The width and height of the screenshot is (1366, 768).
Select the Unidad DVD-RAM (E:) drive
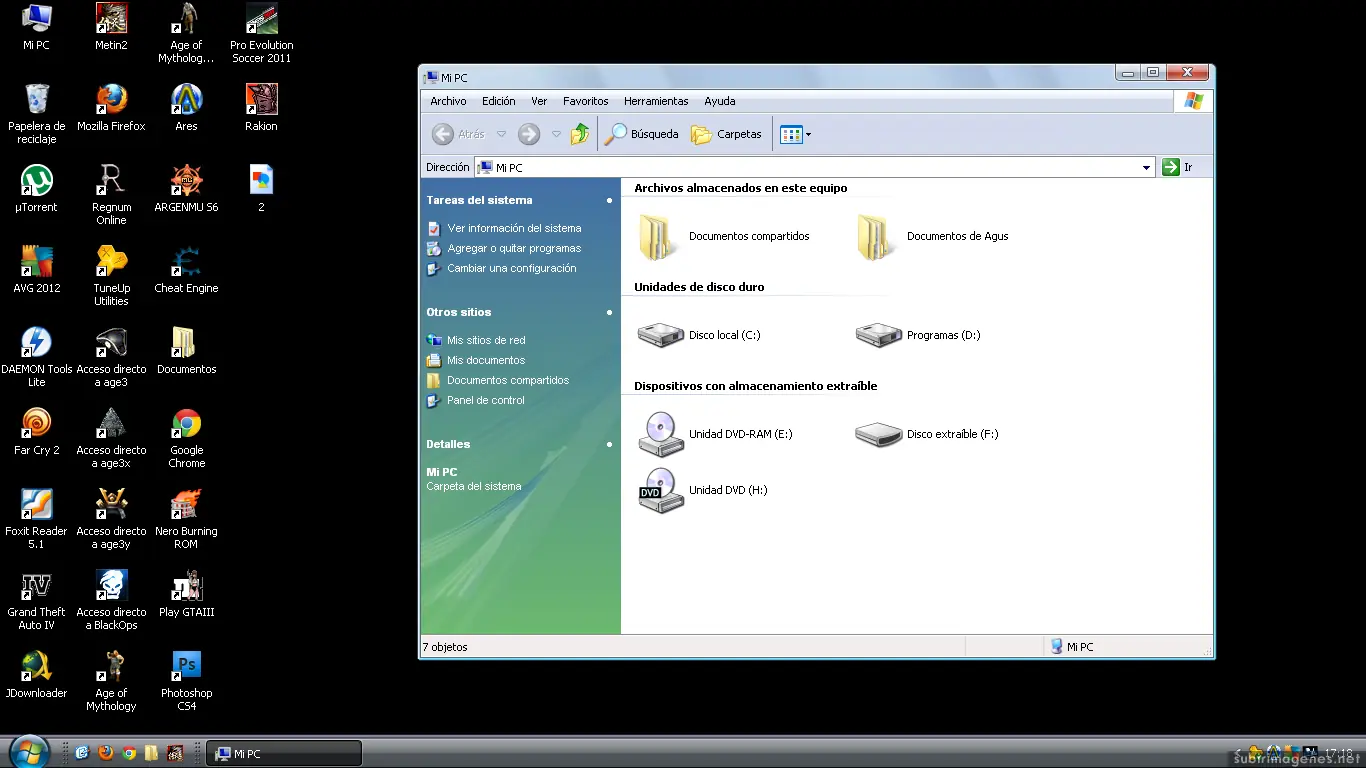coord(715,434)
